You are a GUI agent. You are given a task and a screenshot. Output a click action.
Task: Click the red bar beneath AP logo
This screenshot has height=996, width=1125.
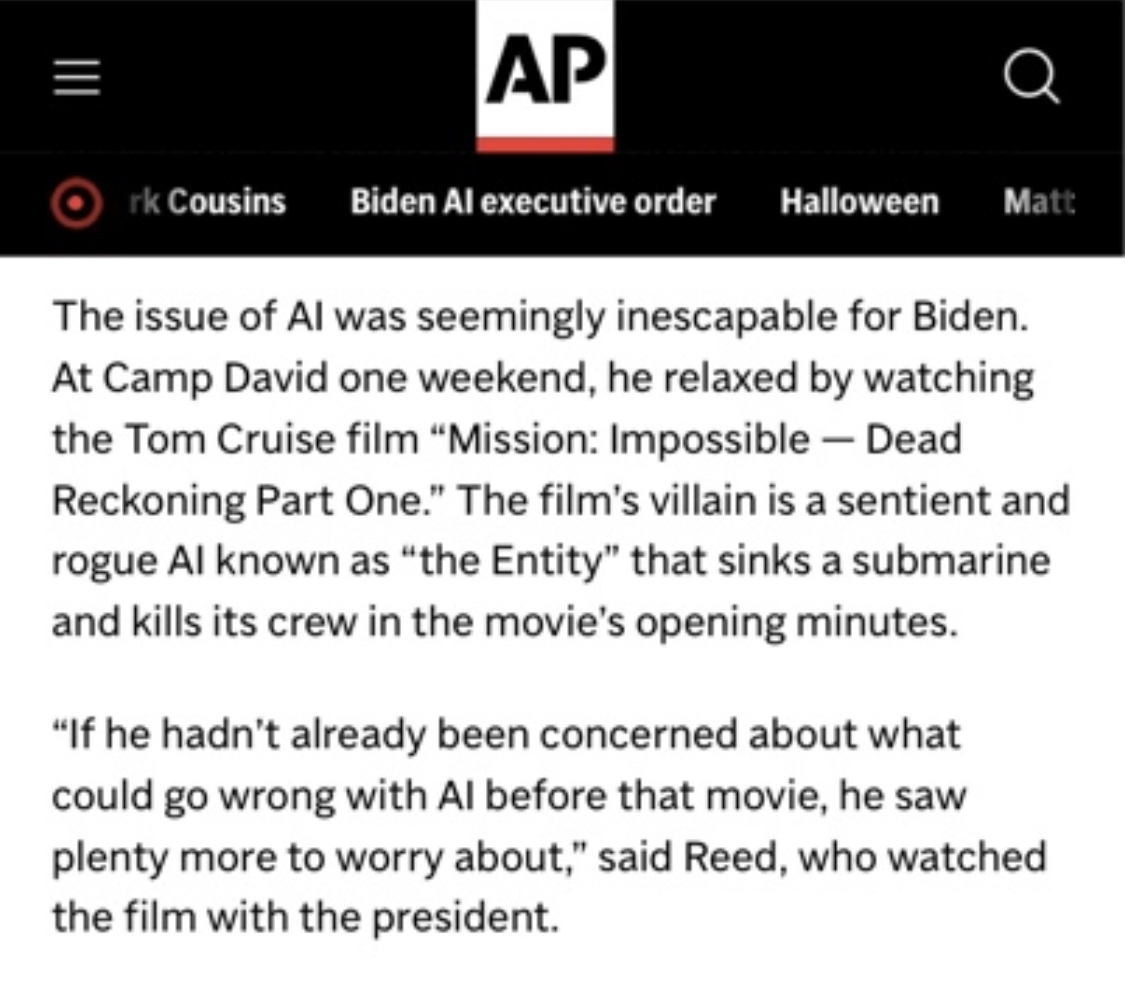(x=545, y=146)
